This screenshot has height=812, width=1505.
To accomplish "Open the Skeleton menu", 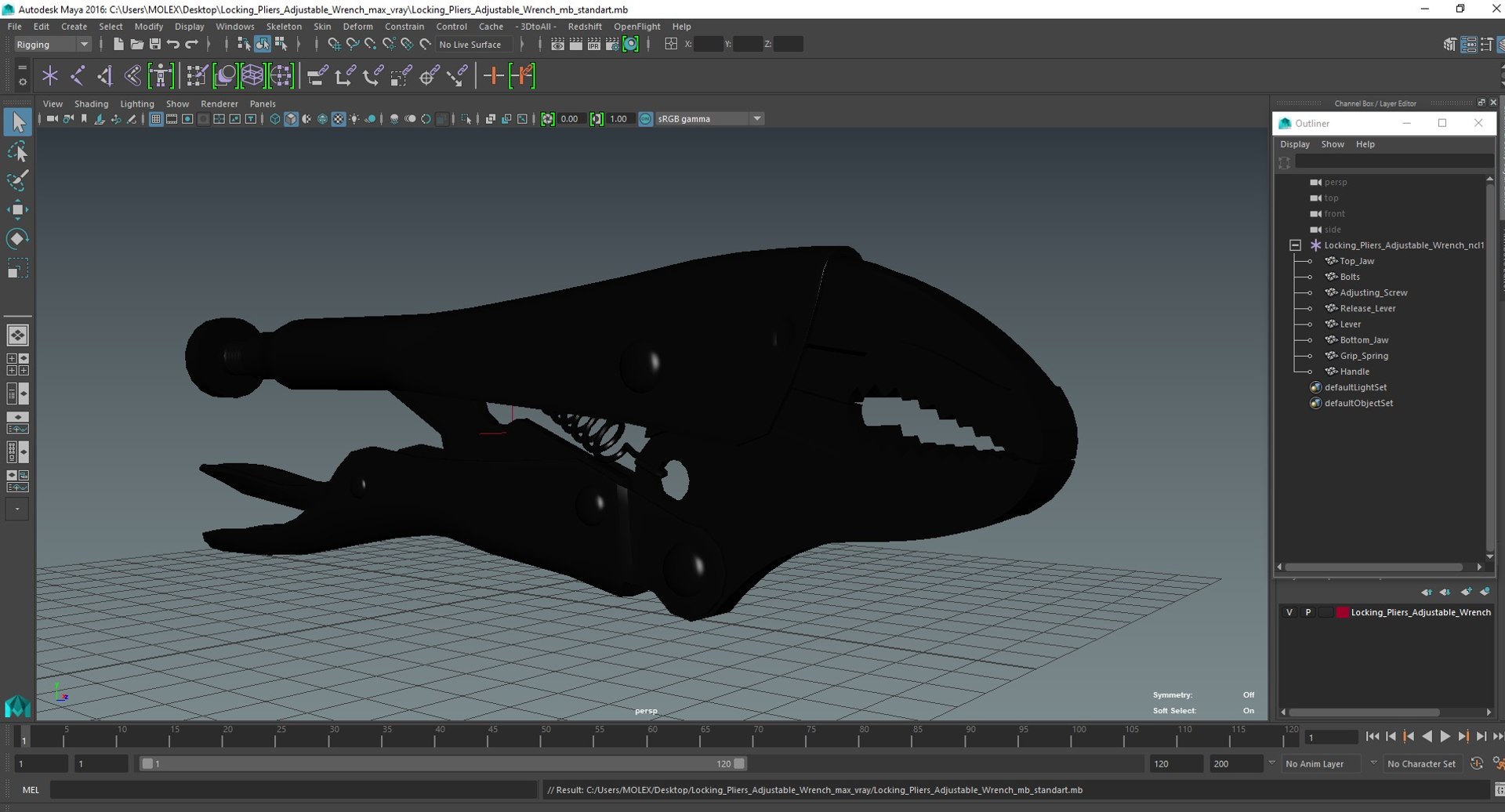I will (283, 27).
